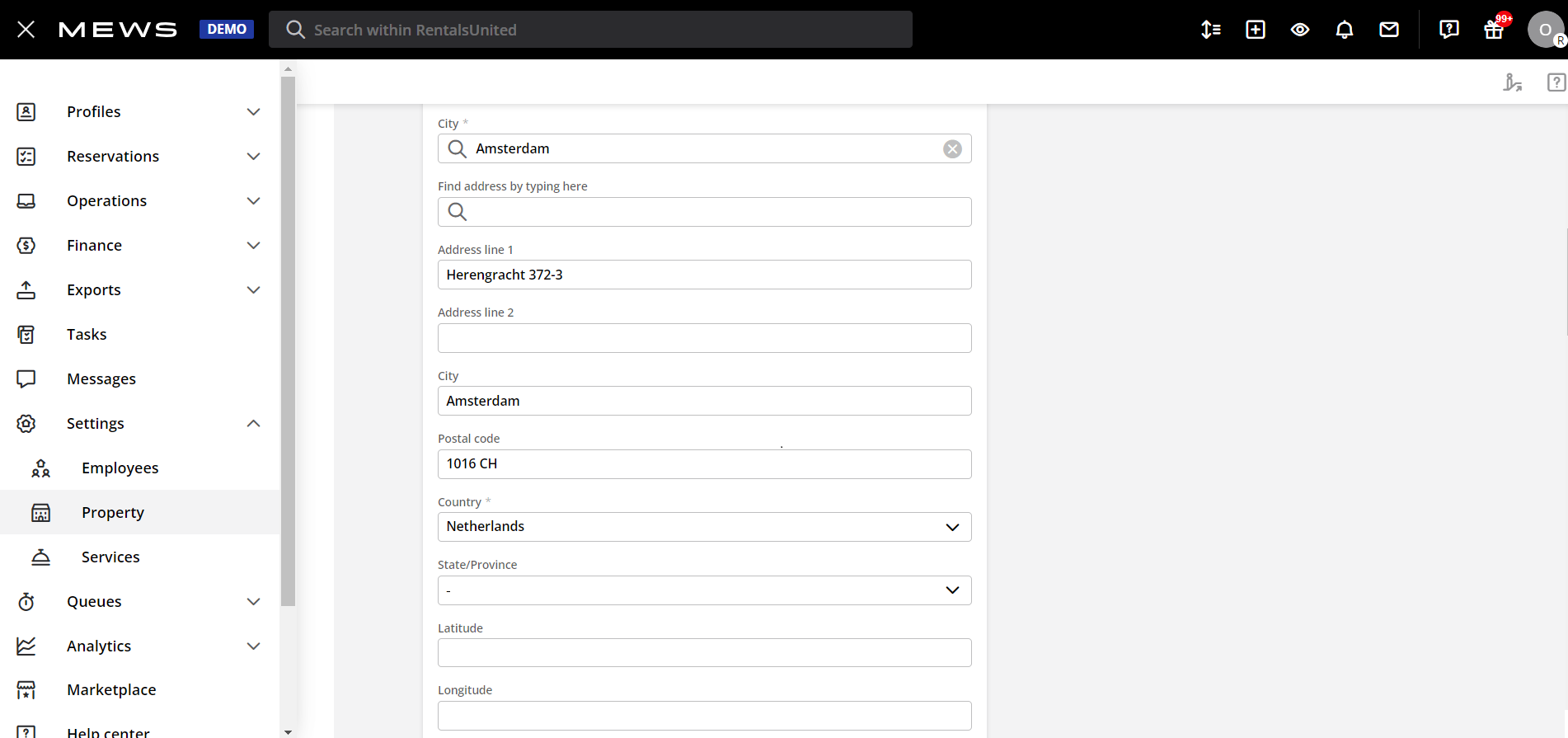Open the State/Province dropdown
Viewport: 1568px width, 738px height.
pos(704,590)
